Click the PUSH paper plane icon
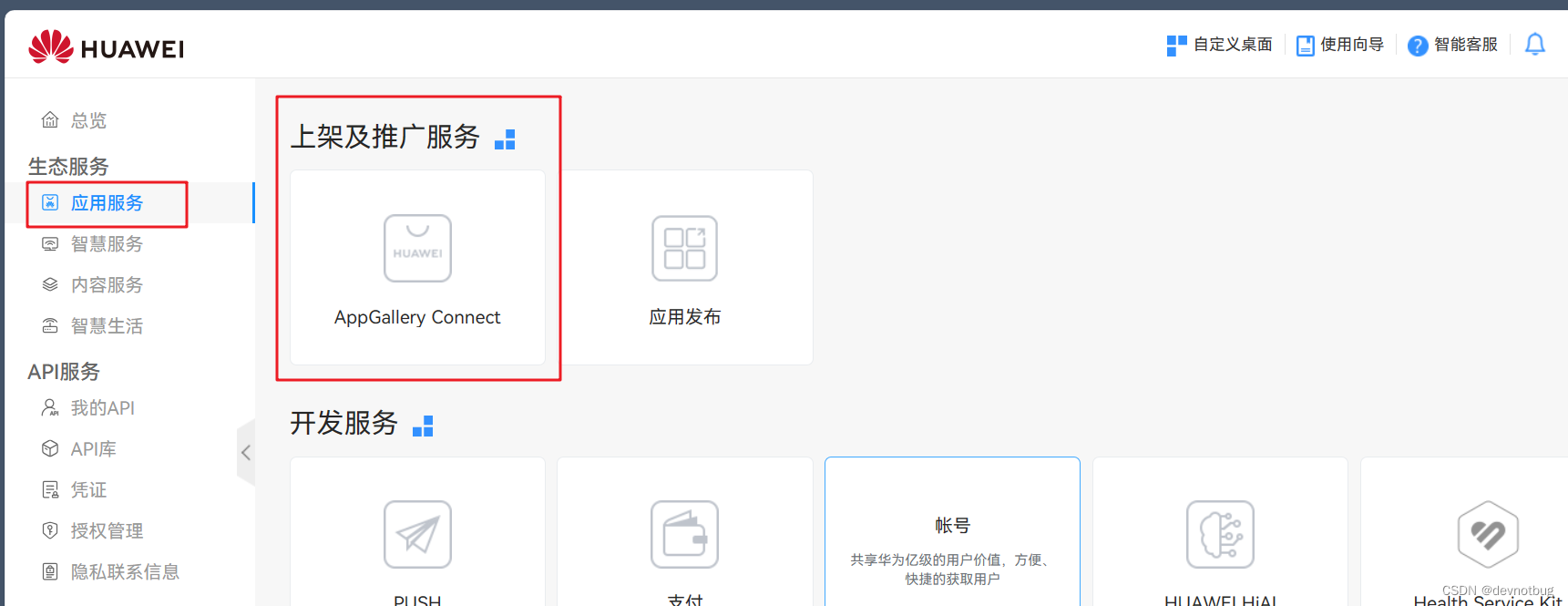This screenshot has width=1568, height=606. coord(417,534)
